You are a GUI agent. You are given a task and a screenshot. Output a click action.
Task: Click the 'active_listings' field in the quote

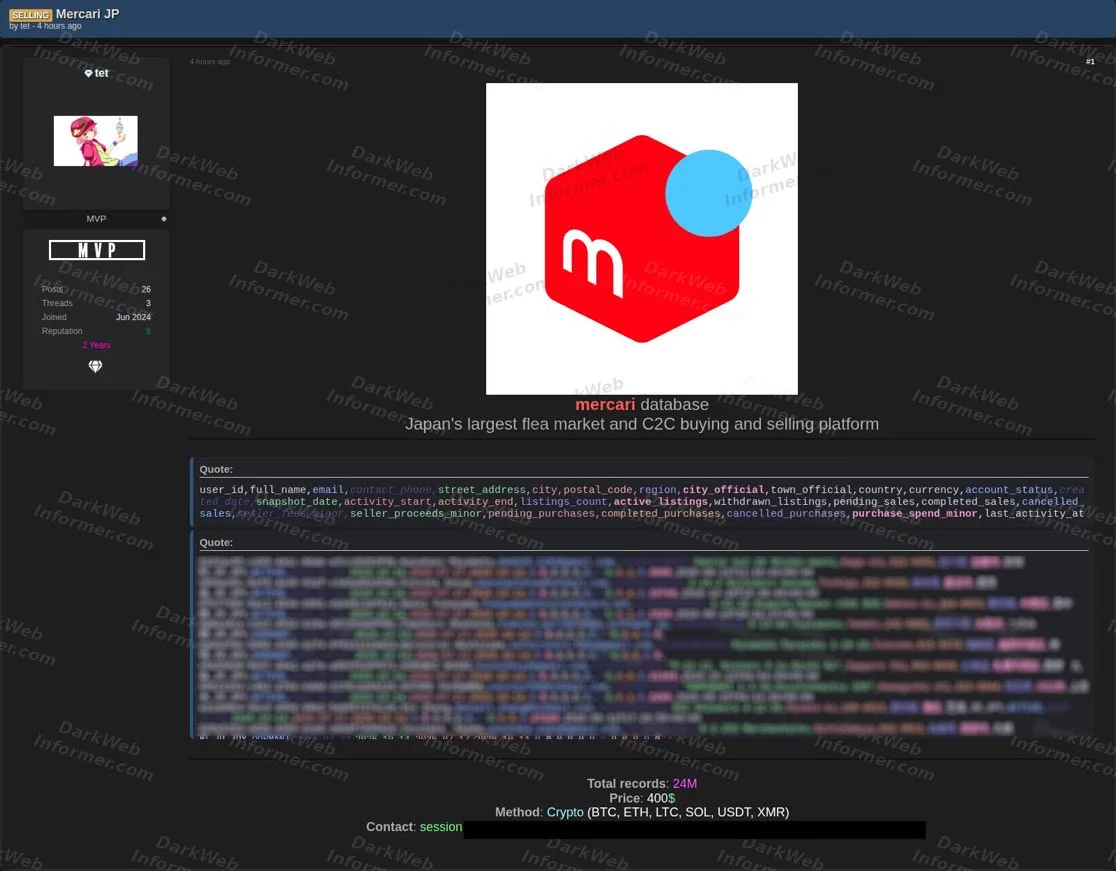point(660,502)
